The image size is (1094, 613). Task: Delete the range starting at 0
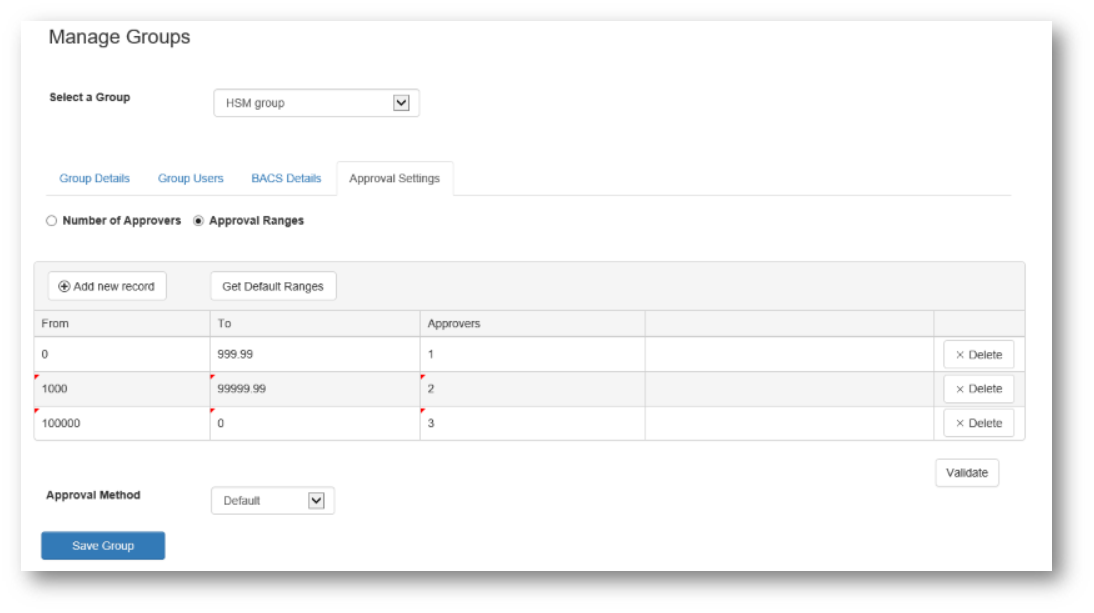point(978,354)
